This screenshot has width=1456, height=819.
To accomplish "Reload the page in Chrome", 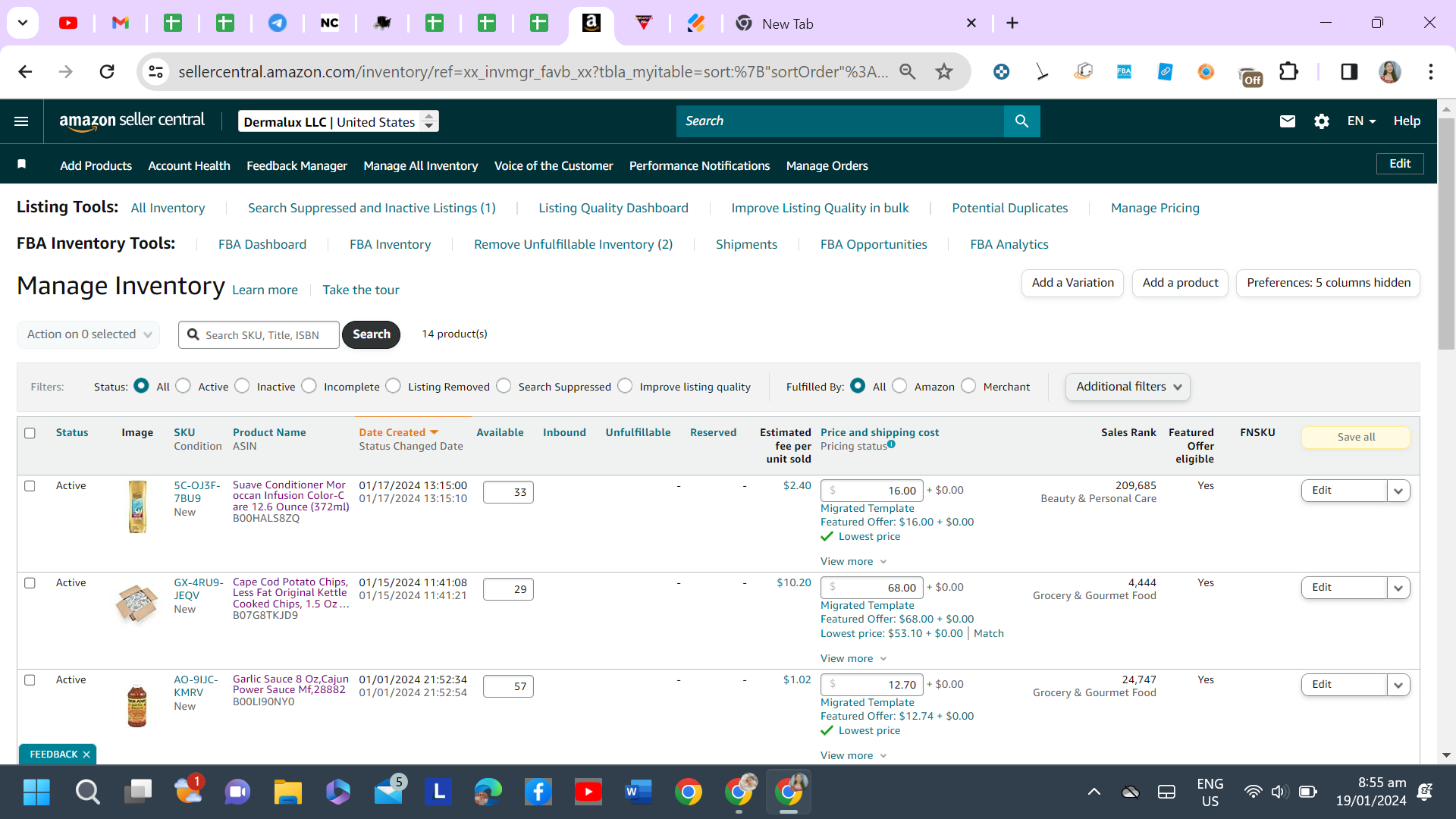I will tap(107, 71).
